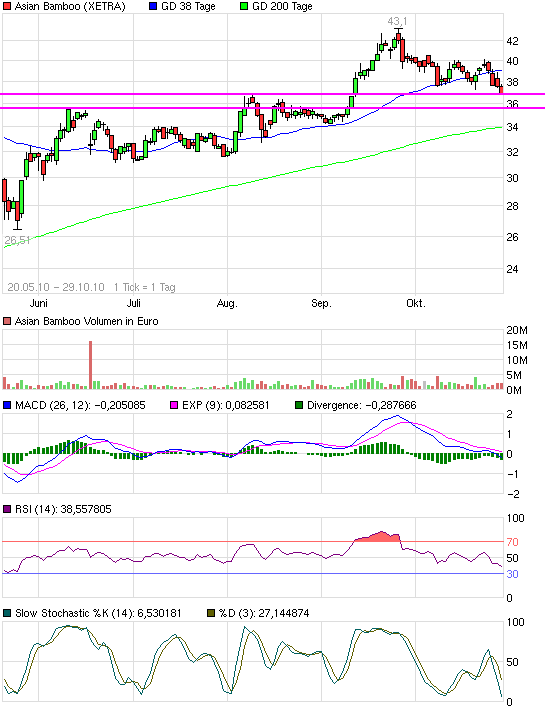This screenshot has height=710, width=545.
Task: Click the 'Okt.' month axis label
Action: [416, 303]
